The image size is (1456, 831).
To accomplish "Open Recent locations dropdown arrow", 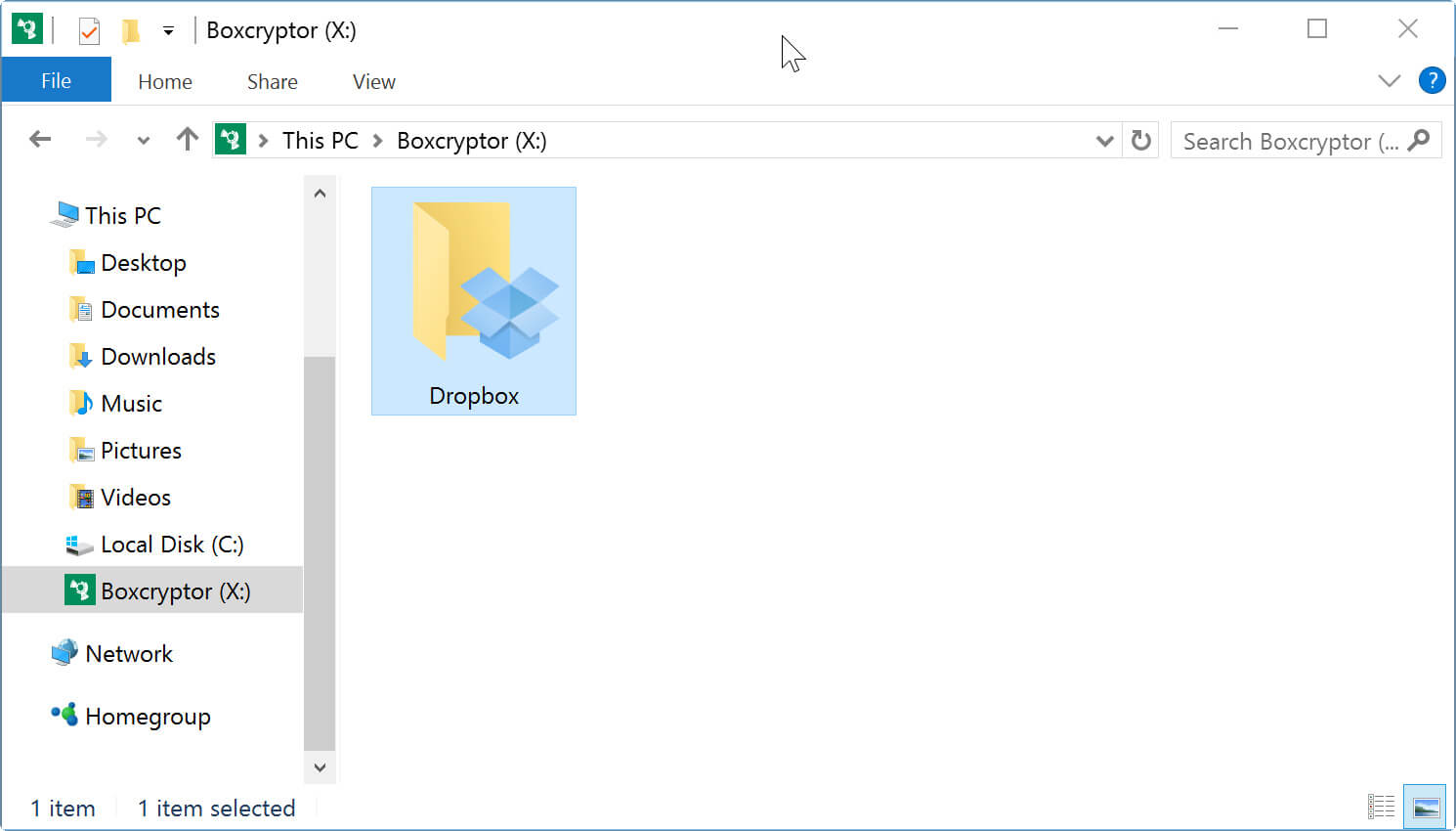I will (x=144, y=141).
